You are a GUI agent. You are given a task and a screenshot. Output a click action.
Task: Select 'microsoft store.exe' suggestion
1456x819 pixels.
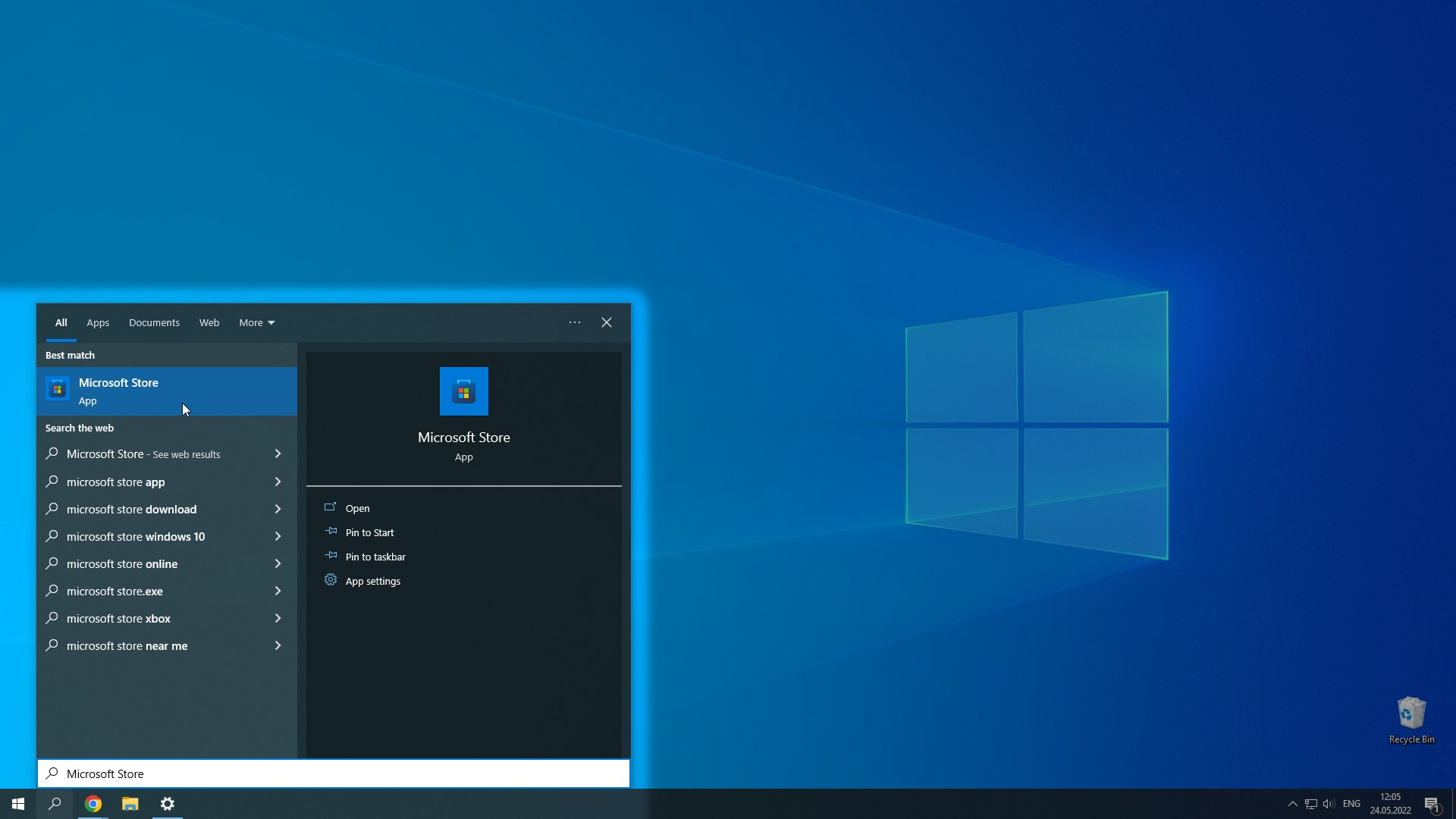click(x=167, y=591)
